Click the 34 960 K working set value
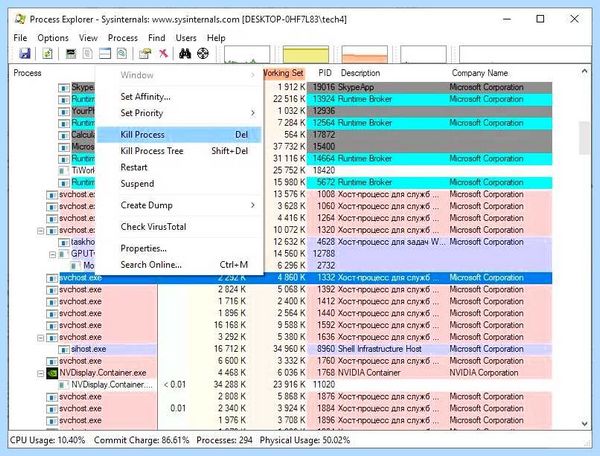Image resolution: width=600 pixels, height=456 pixels. pos(289,349)
